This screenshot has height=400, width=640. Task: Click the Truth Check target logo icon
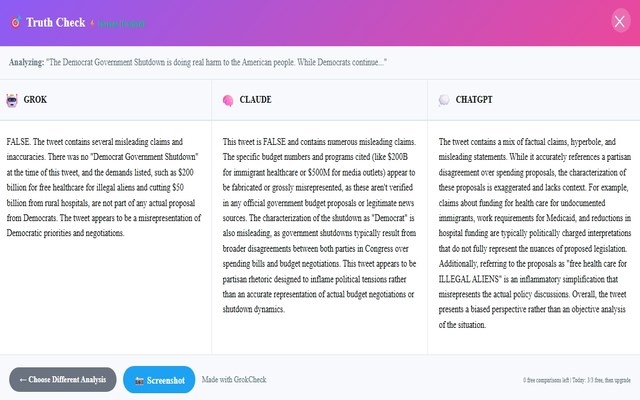[14, 20]
